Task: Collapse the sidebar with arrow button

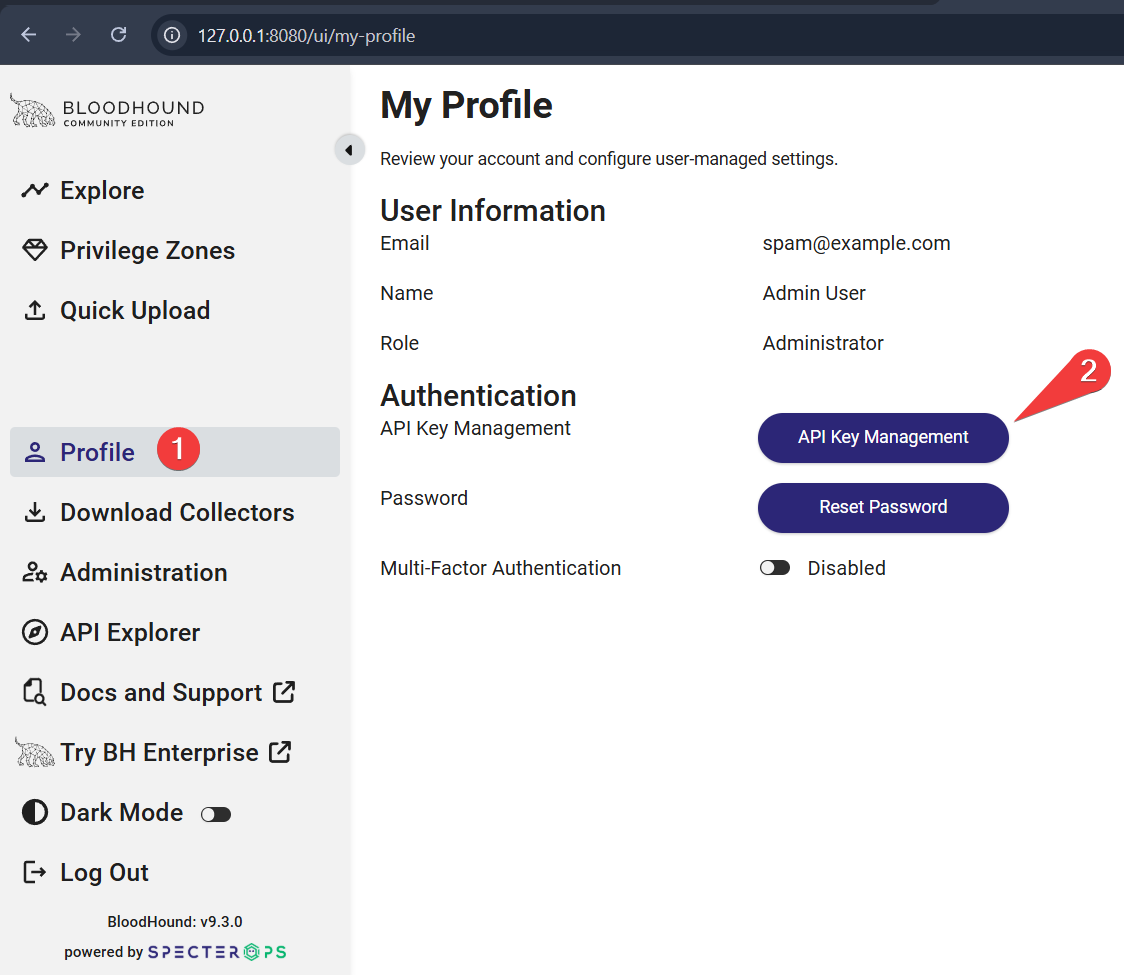Action: tap(349, 150)
